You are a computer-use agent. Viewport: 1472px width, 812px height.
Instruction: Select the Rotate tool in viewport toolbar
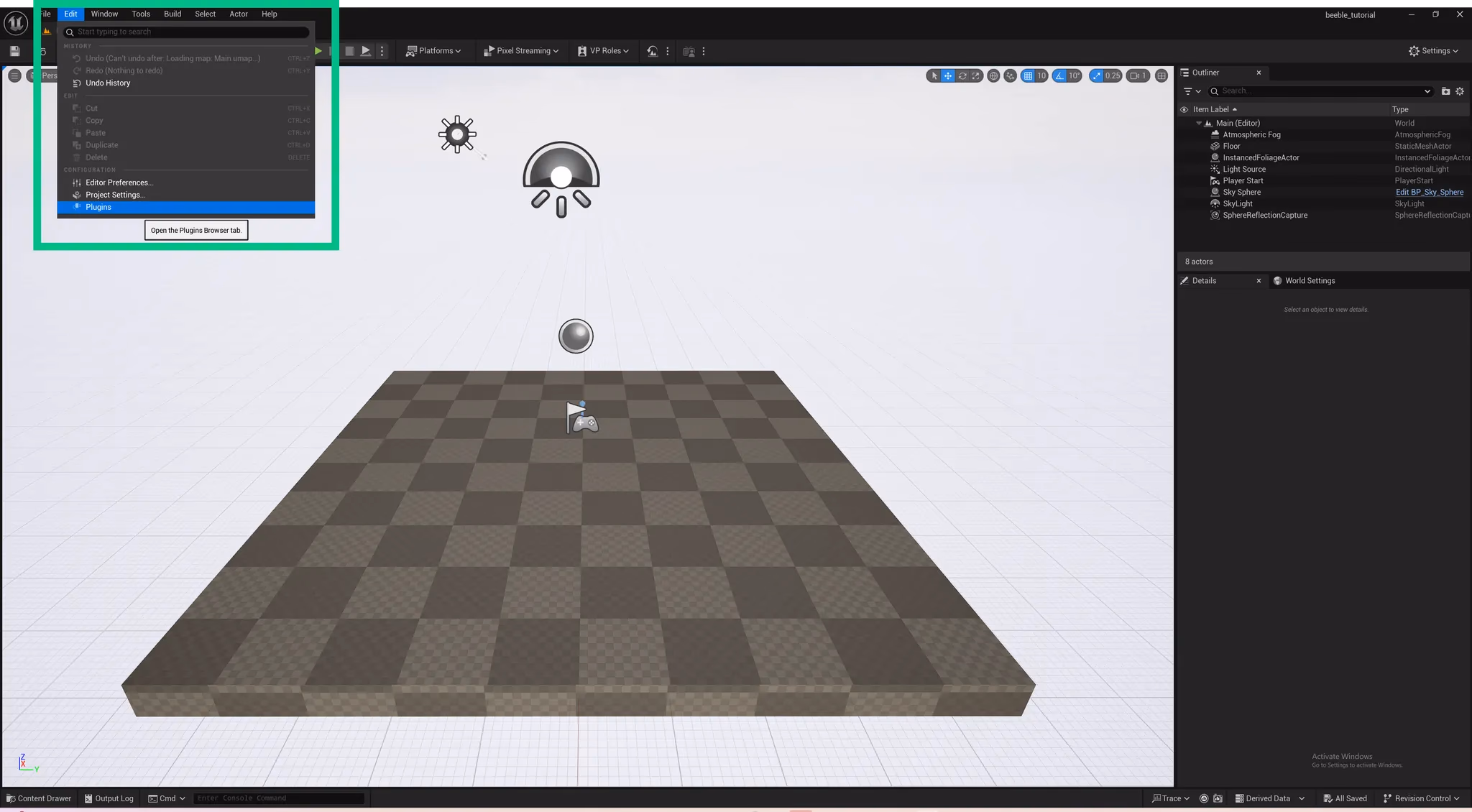pyautogui.click(x=962, y=75)
